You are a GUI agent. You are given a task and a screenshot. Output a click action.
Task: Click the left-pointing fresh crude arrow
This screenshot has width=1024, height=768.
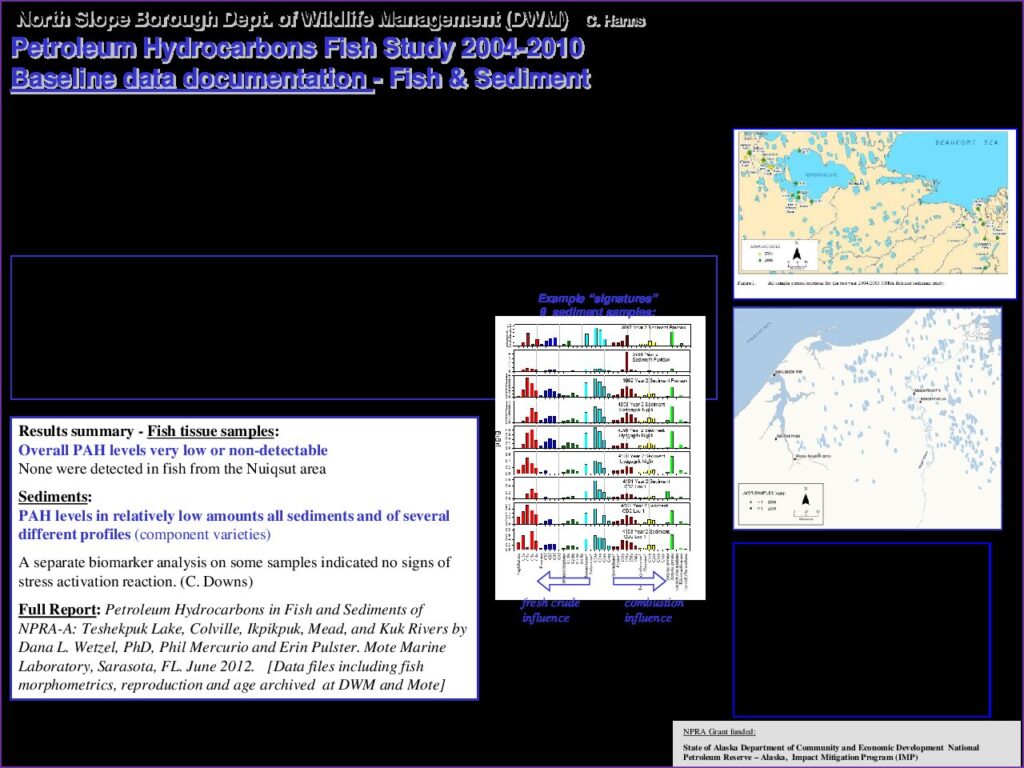click(549, 581)
